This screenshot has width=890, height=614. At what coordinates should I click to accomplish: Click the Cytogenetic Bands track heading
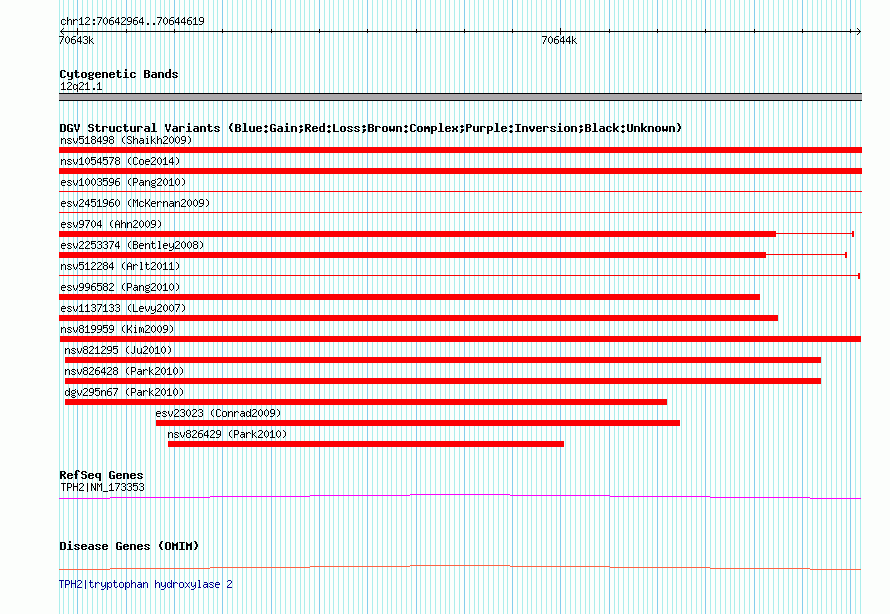[119, 74]
